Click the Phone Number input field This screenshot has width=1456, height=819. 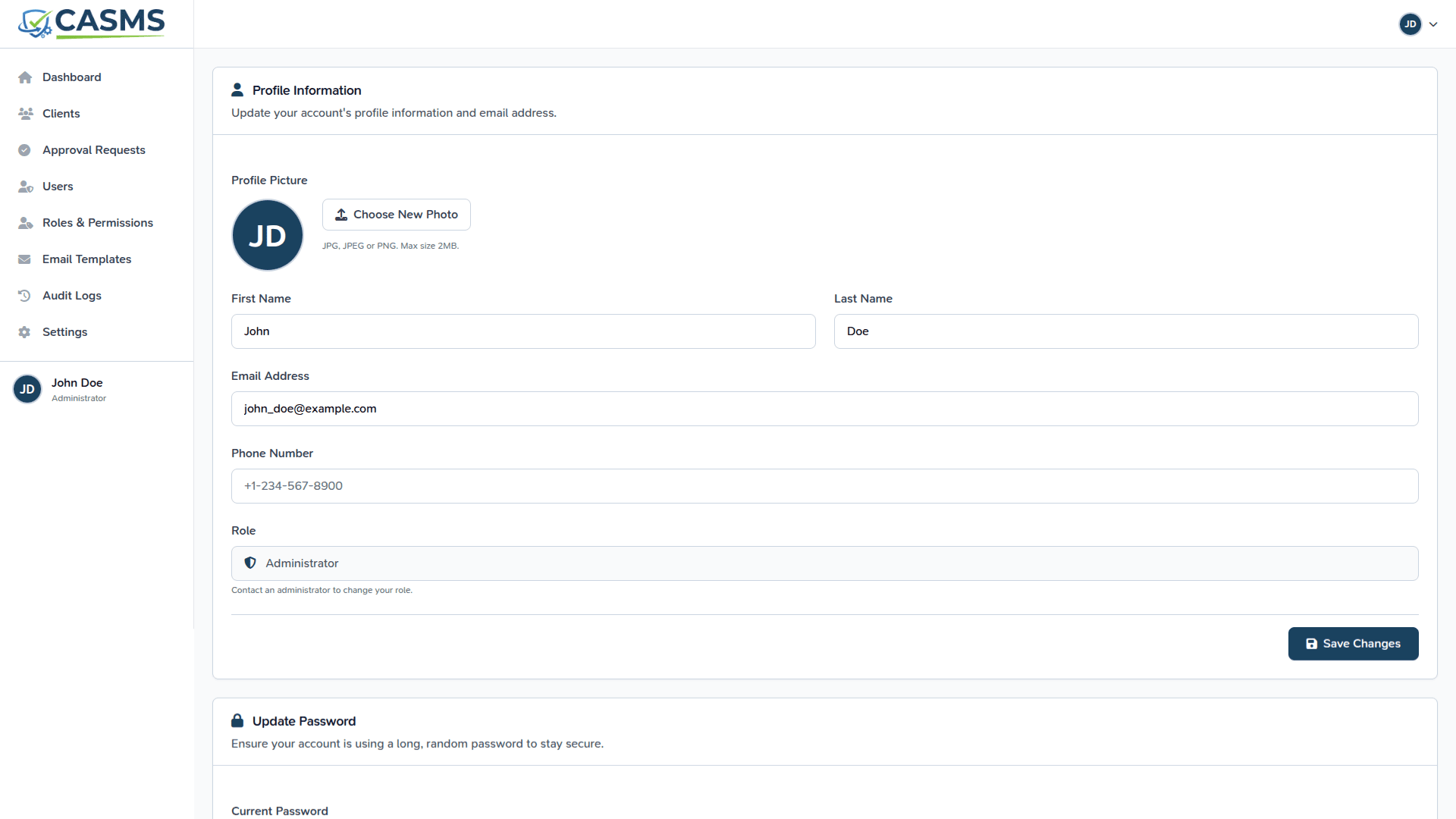point(824,486)
